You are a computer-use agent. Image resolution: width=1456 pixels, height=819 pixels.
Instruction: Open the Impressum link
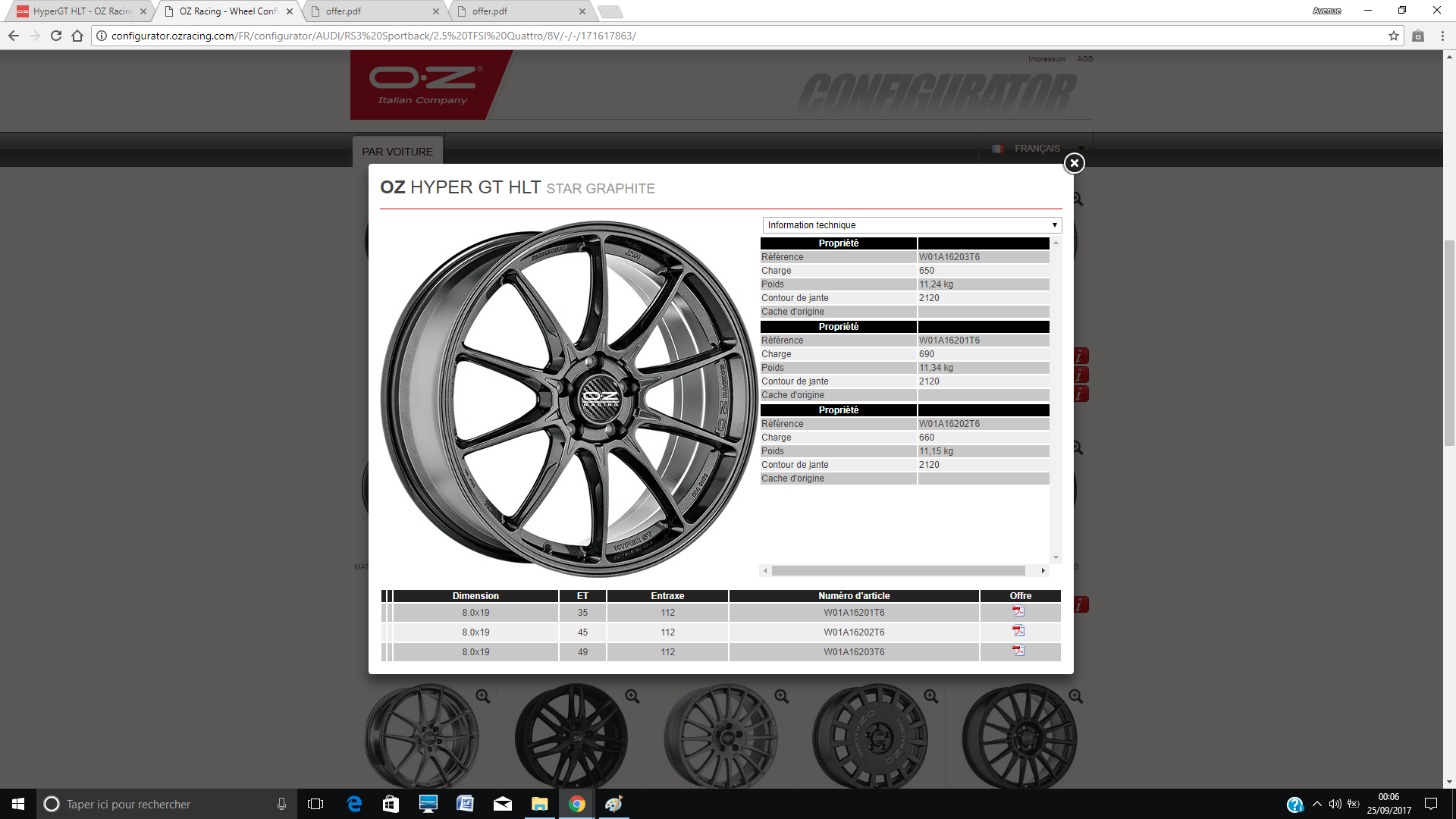[1046, 59]
